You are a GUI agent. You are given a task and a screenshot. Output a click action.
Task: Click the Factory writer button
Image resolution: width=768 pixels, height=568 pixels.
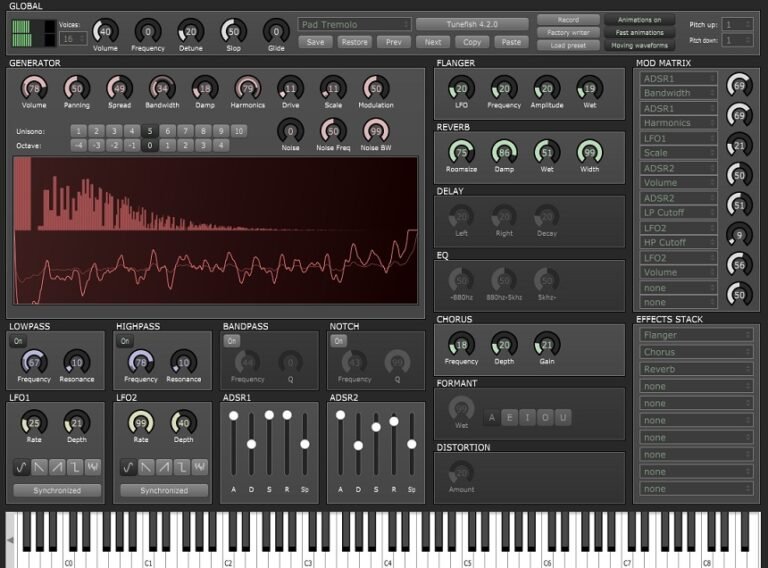(x=568, y=33)
